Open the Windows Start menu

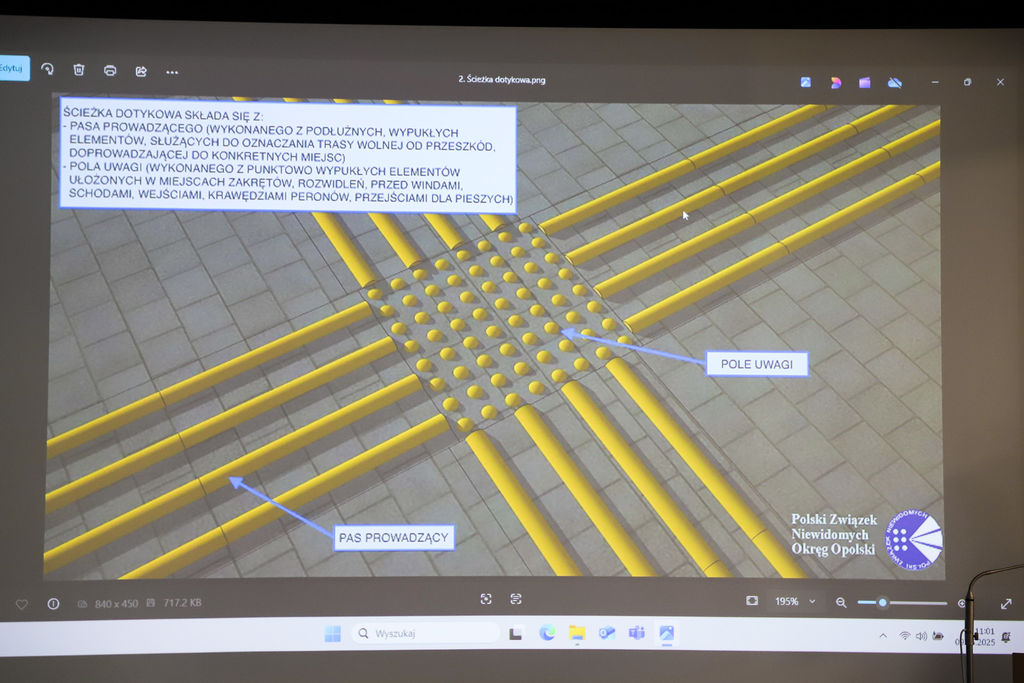coord(332,633)
